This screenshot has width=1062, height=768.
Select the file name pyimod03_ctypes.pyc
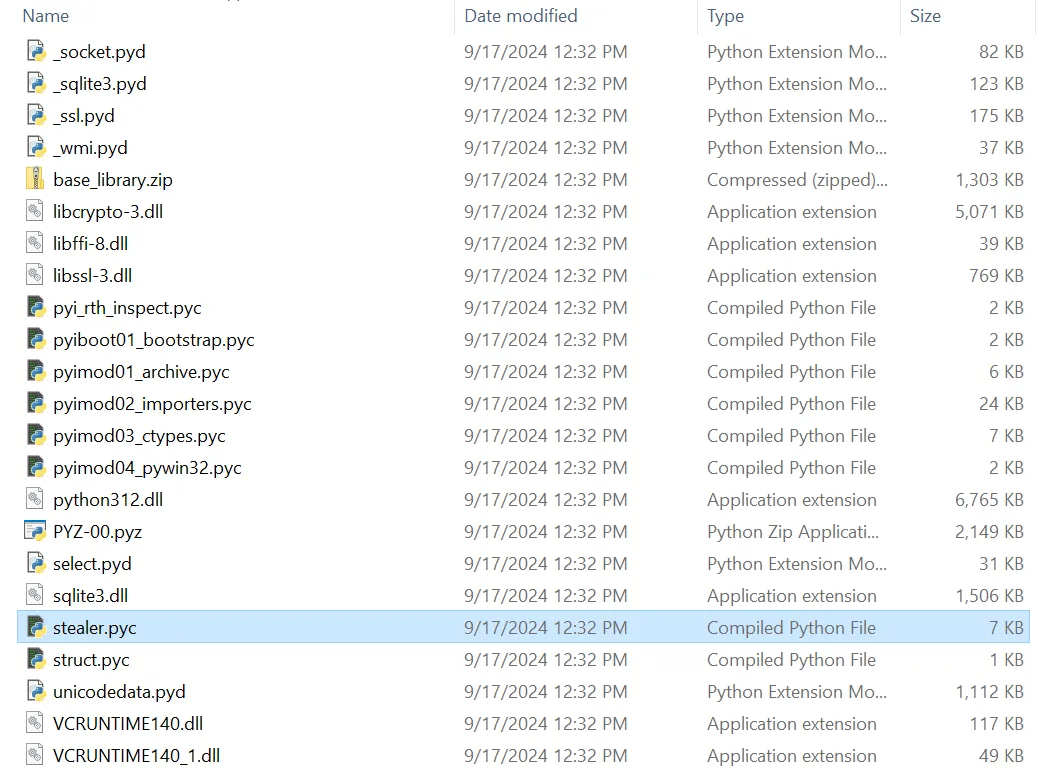139,435
